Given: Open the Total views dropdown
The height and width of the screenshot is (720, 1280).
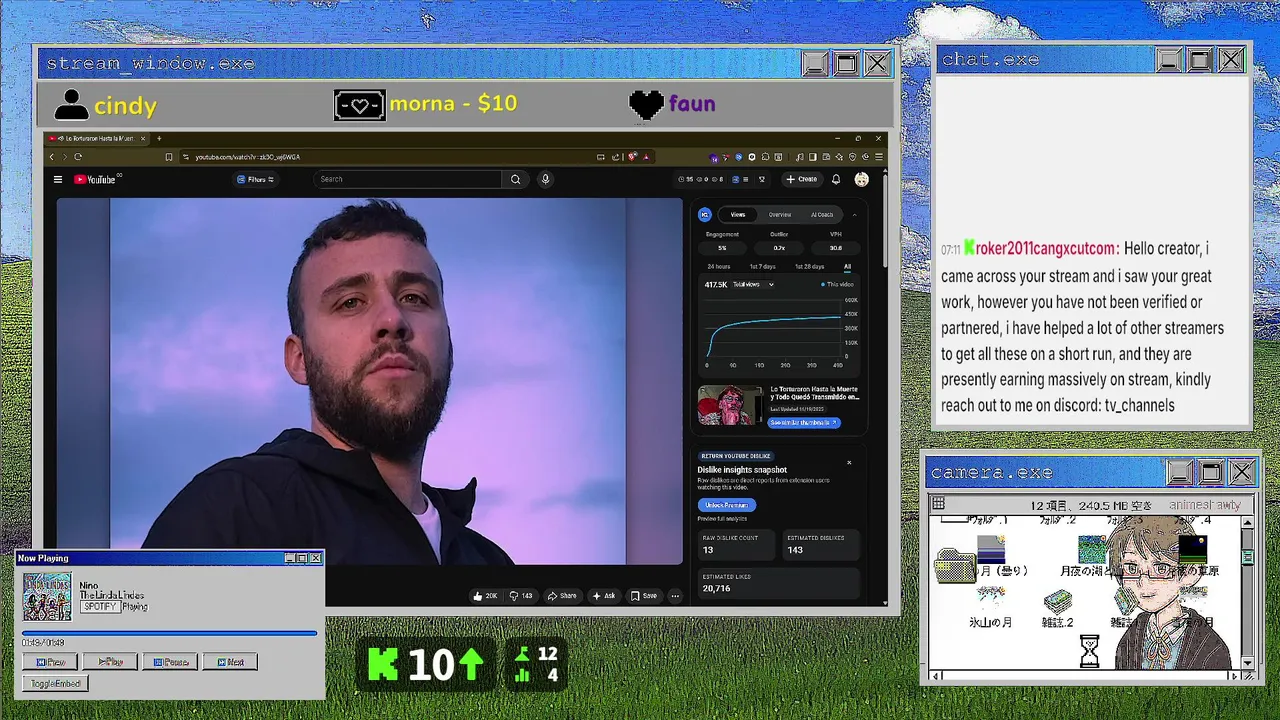Looking at the screenshot, I should (x=753, y=285).
